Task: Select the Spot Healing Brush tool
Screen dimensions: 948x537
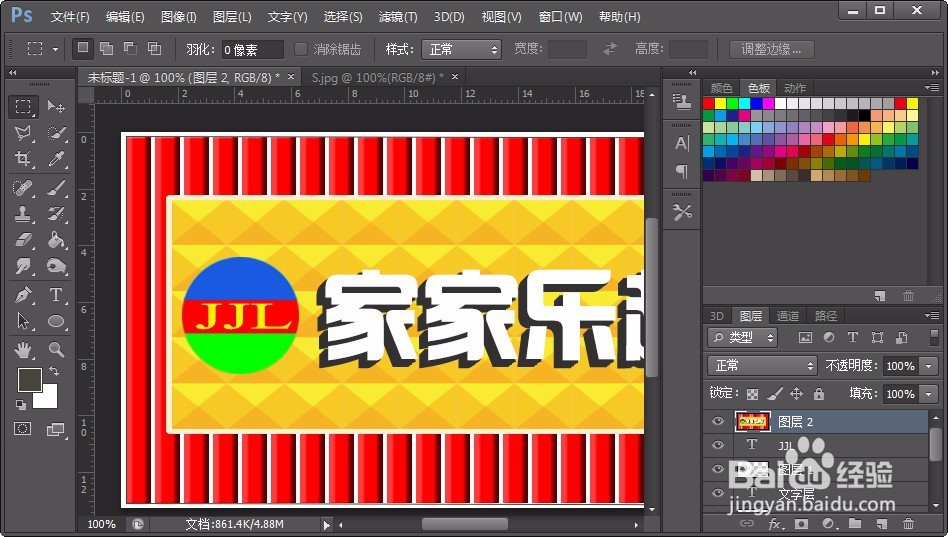Action: (x=23, y=187)
